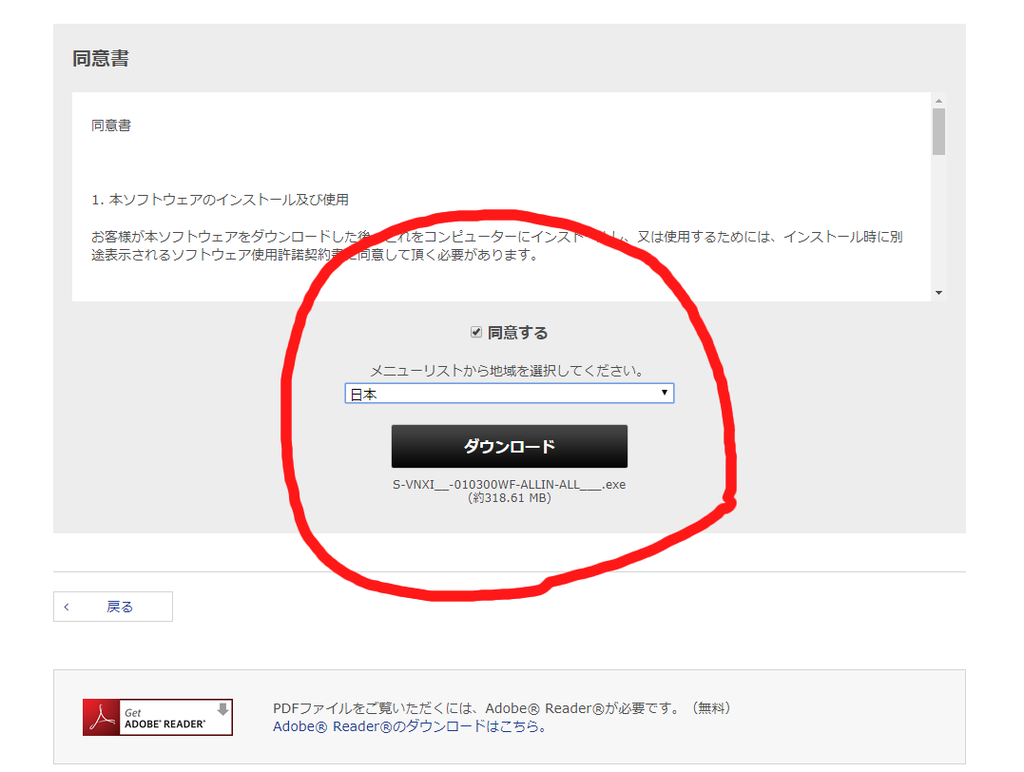Click the メニューリストから地域を選択してください label

[507, 371]
